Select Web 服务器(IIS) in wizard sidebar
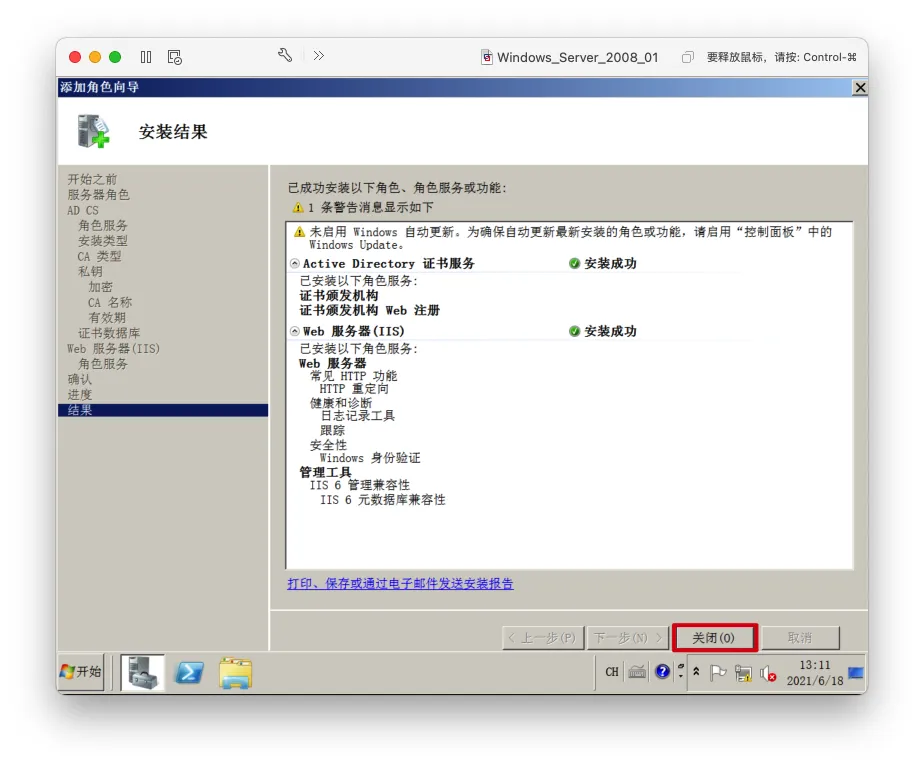The height and width of the screenshot is (769, 924). [113, 348]
